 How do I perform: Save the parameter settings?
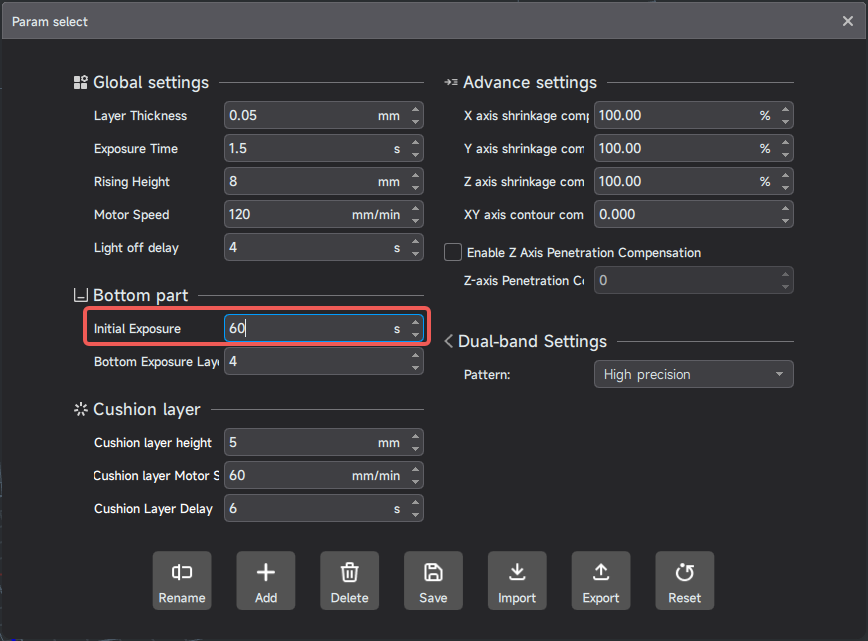tap(433, 580)
